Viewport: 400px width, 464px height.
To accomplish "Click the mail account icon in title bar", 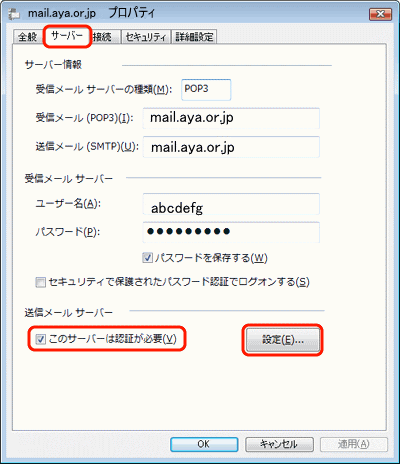I will (14, 14).
